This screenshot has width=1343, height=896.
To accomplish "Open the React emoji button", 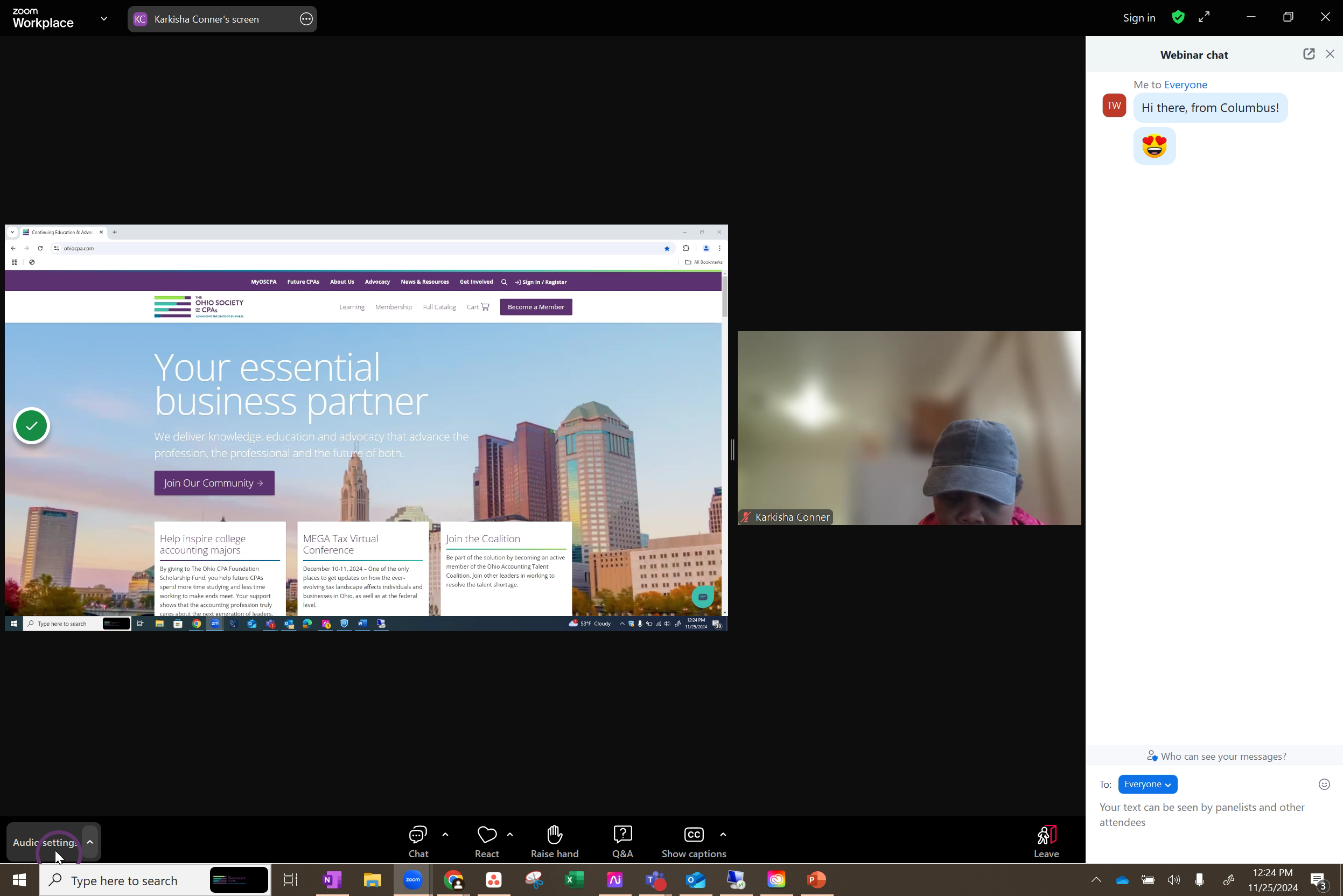I will [x=487, y=841].
